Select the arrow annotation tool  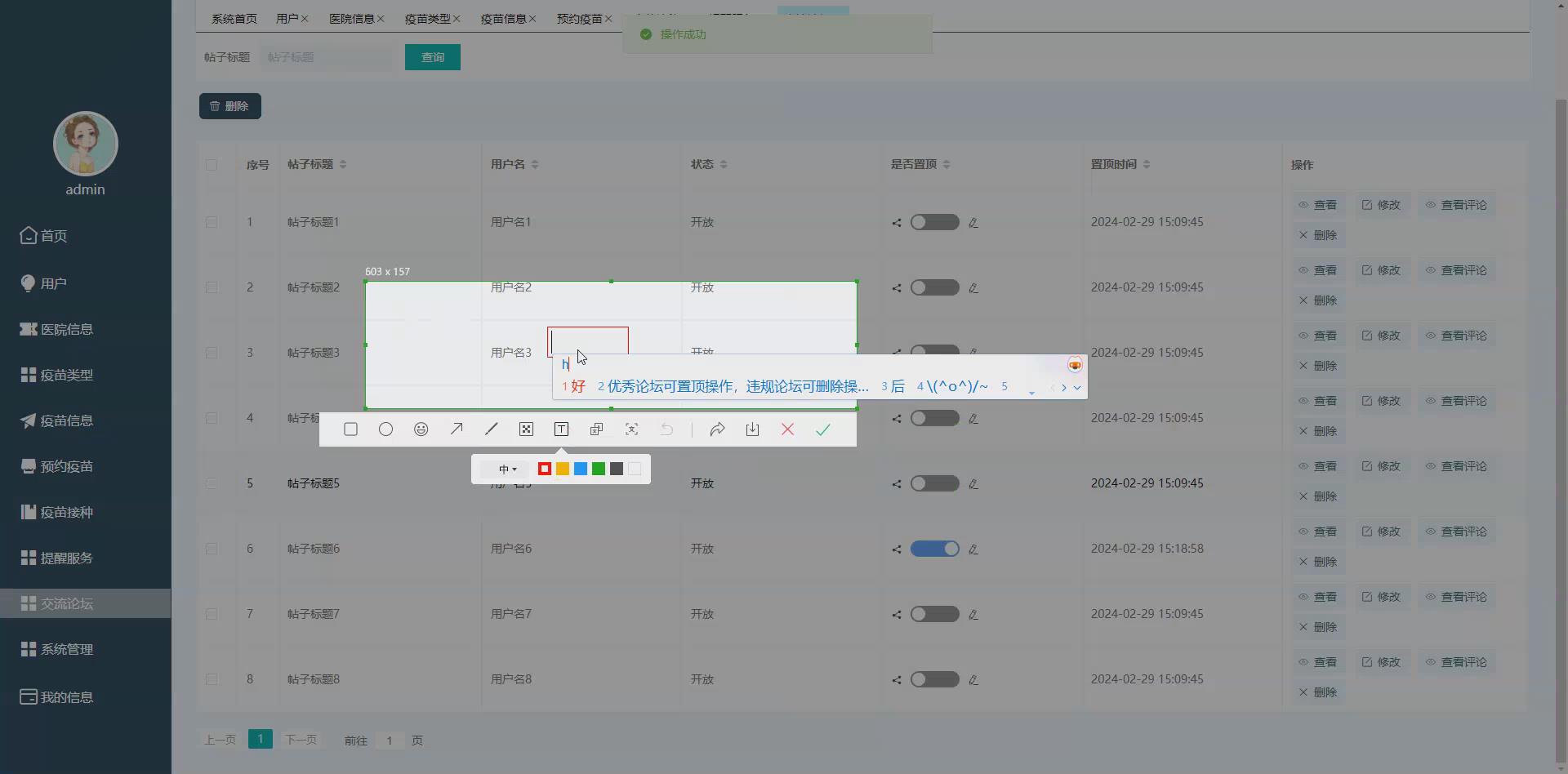coord(457,429)
